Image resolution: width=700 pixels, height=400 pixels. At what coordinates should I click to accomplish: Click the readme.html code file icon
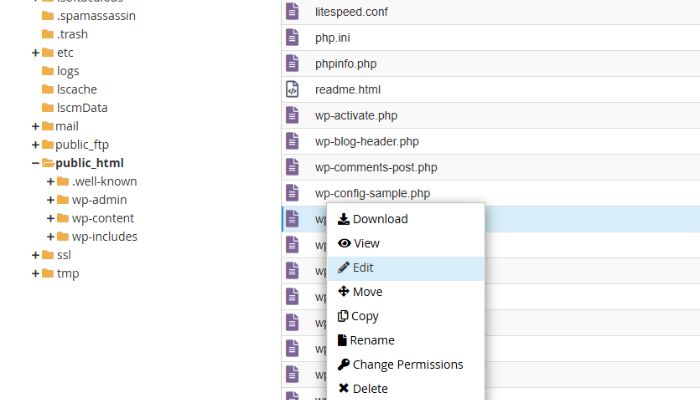click(x=292, y=89)
